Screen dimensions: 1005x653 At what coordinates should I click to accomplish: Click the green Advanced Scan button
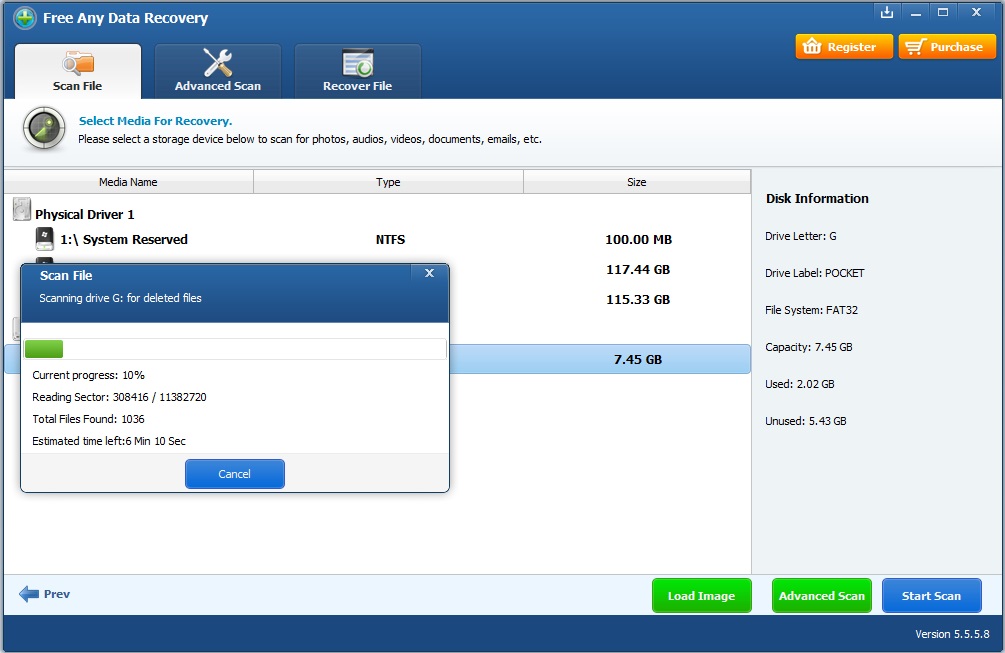pyautogui.click(x=821, y=595)
